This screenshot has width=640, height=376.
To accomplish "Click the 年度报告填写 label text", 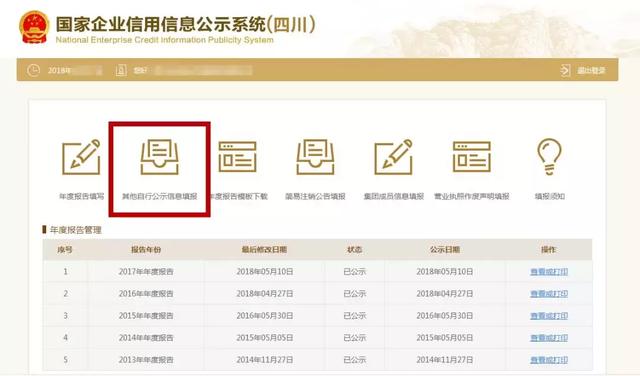I will 82,196.
